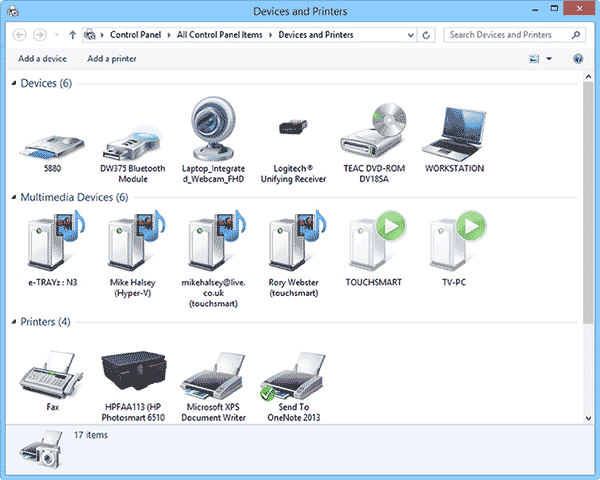Collapse the Multimedia Devices (6) group

(x=13, y=198)
